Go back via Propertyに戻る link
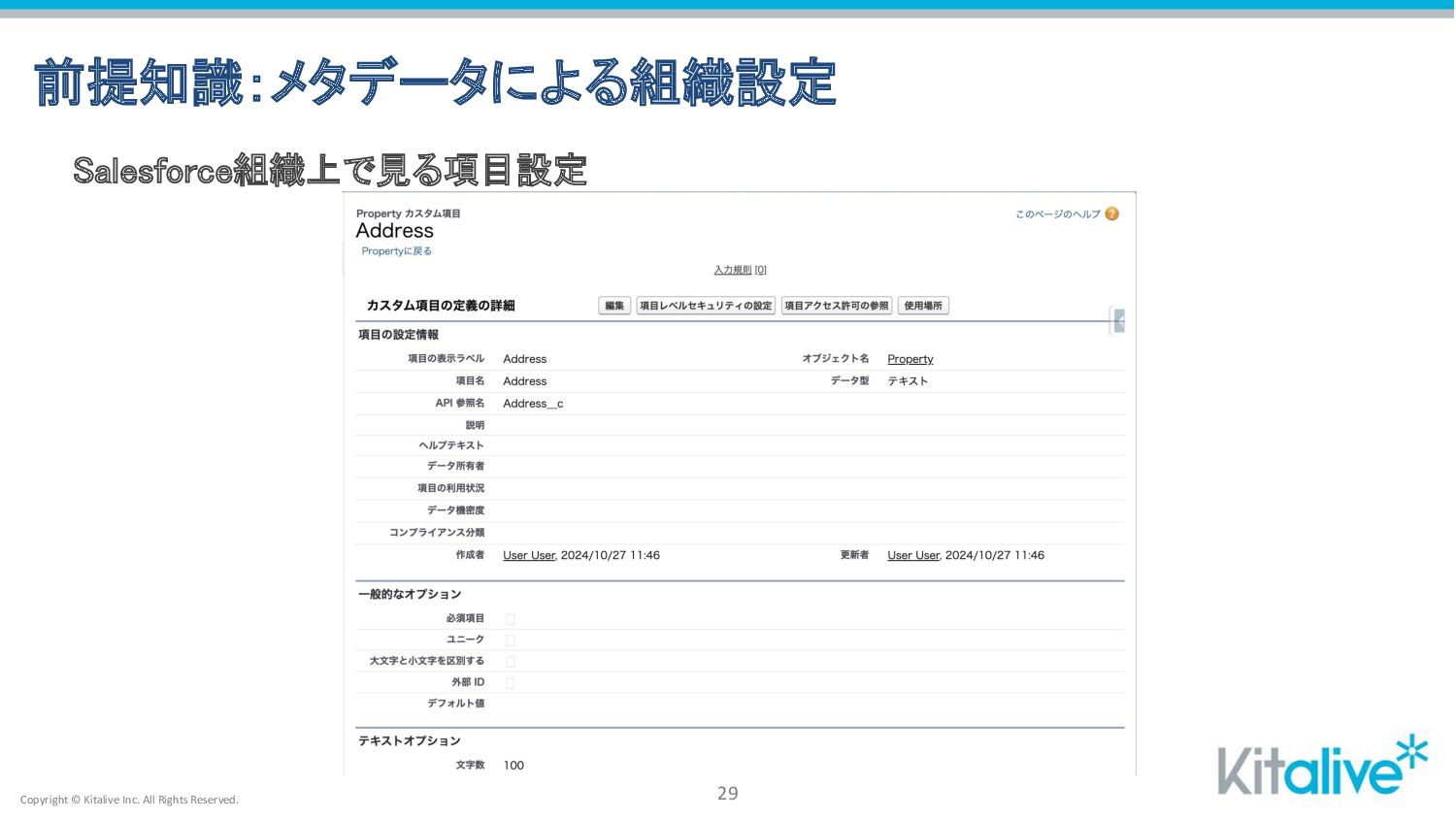Screen dimensions: 1456x819 tap(396, 251)
